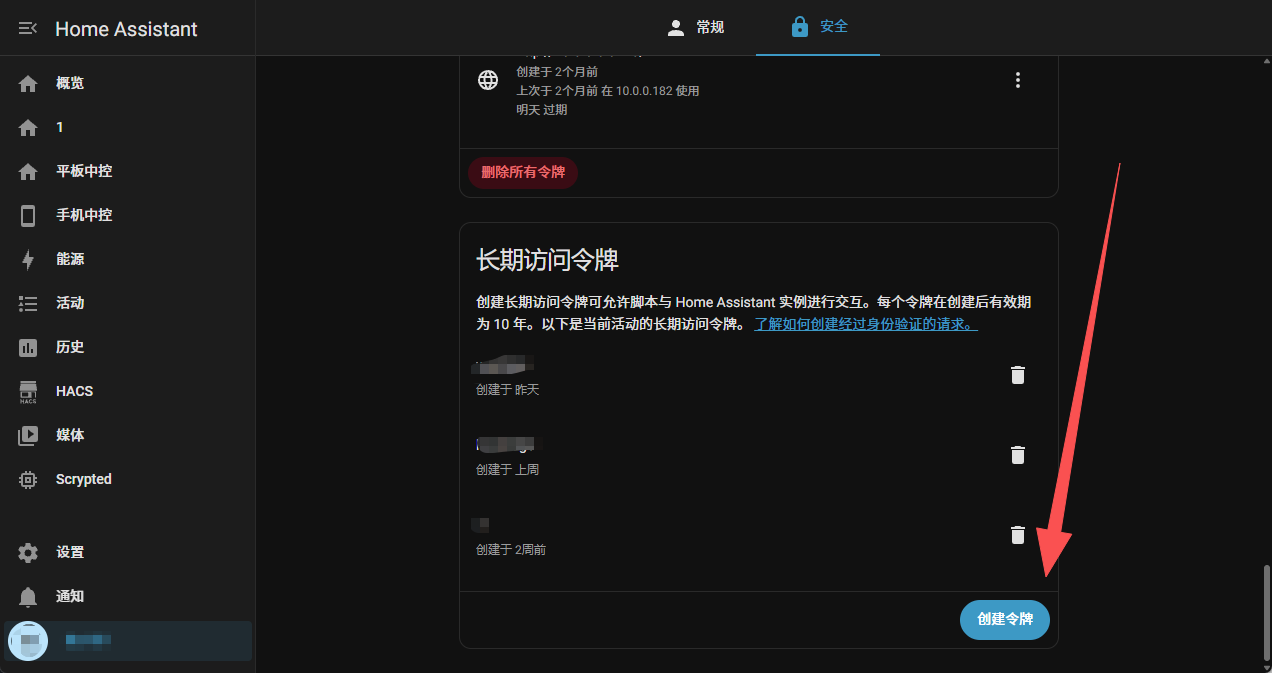The width and height of the screenshot is (1272, 673).
Task: Click the text 创建于 2周前
Action: point(511,550)
